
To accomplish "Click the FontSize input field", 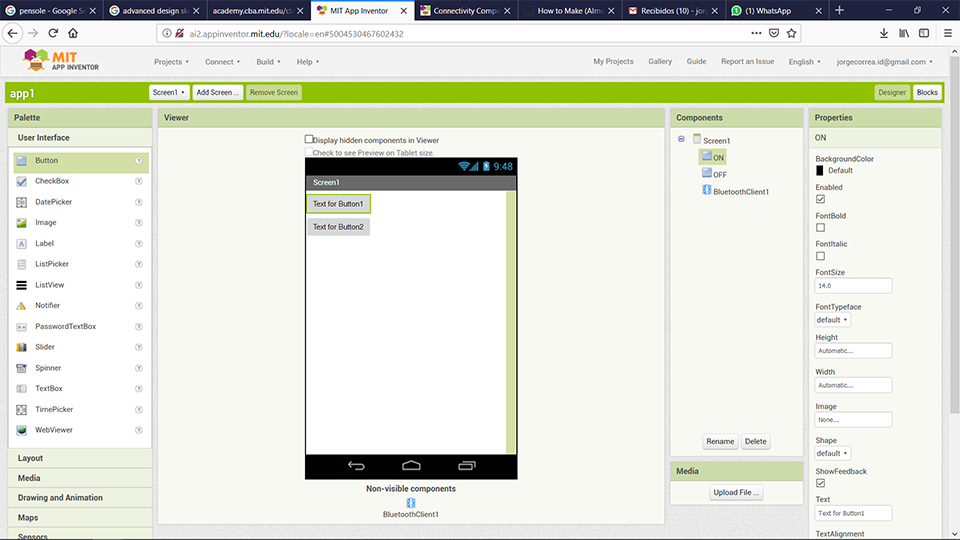I will pos(853,285).
